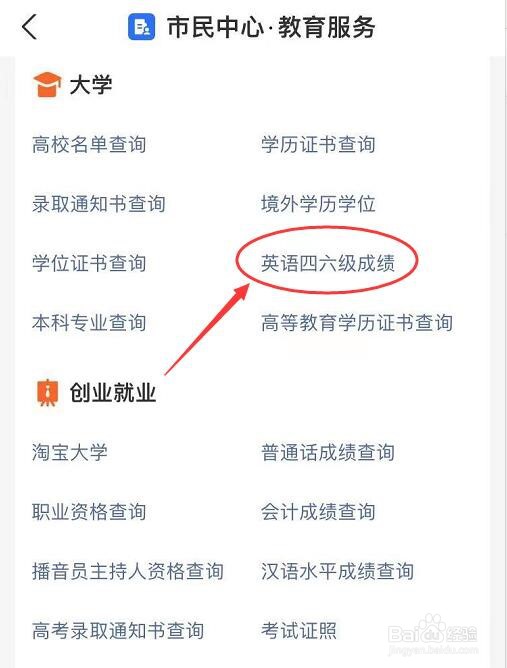Select 录取通知书查询
Viewport: 507px width, 668px height.
(98, 204)
